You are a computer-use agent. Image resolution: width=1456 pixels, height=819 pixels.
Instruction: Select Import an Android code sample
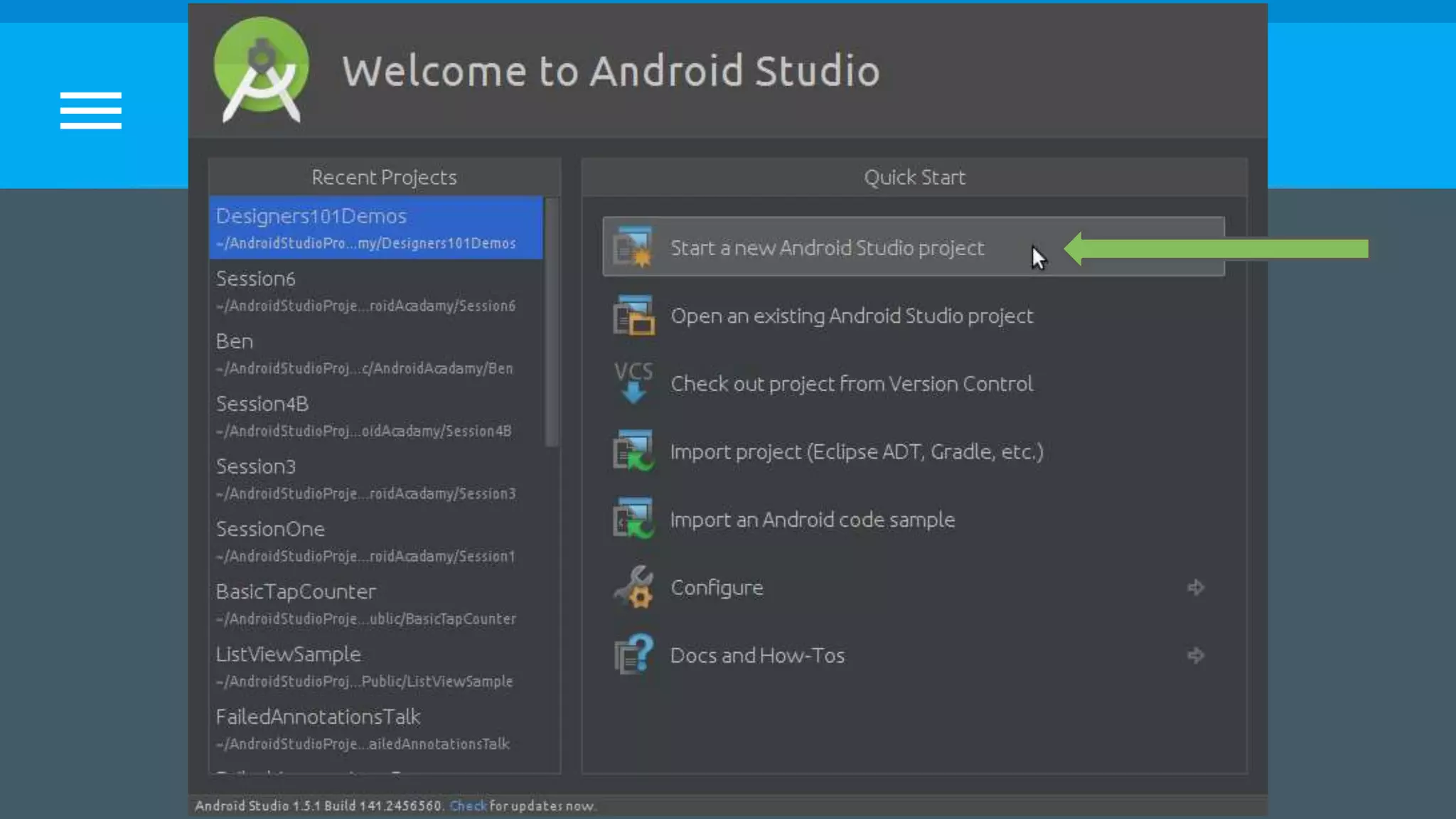914,519
